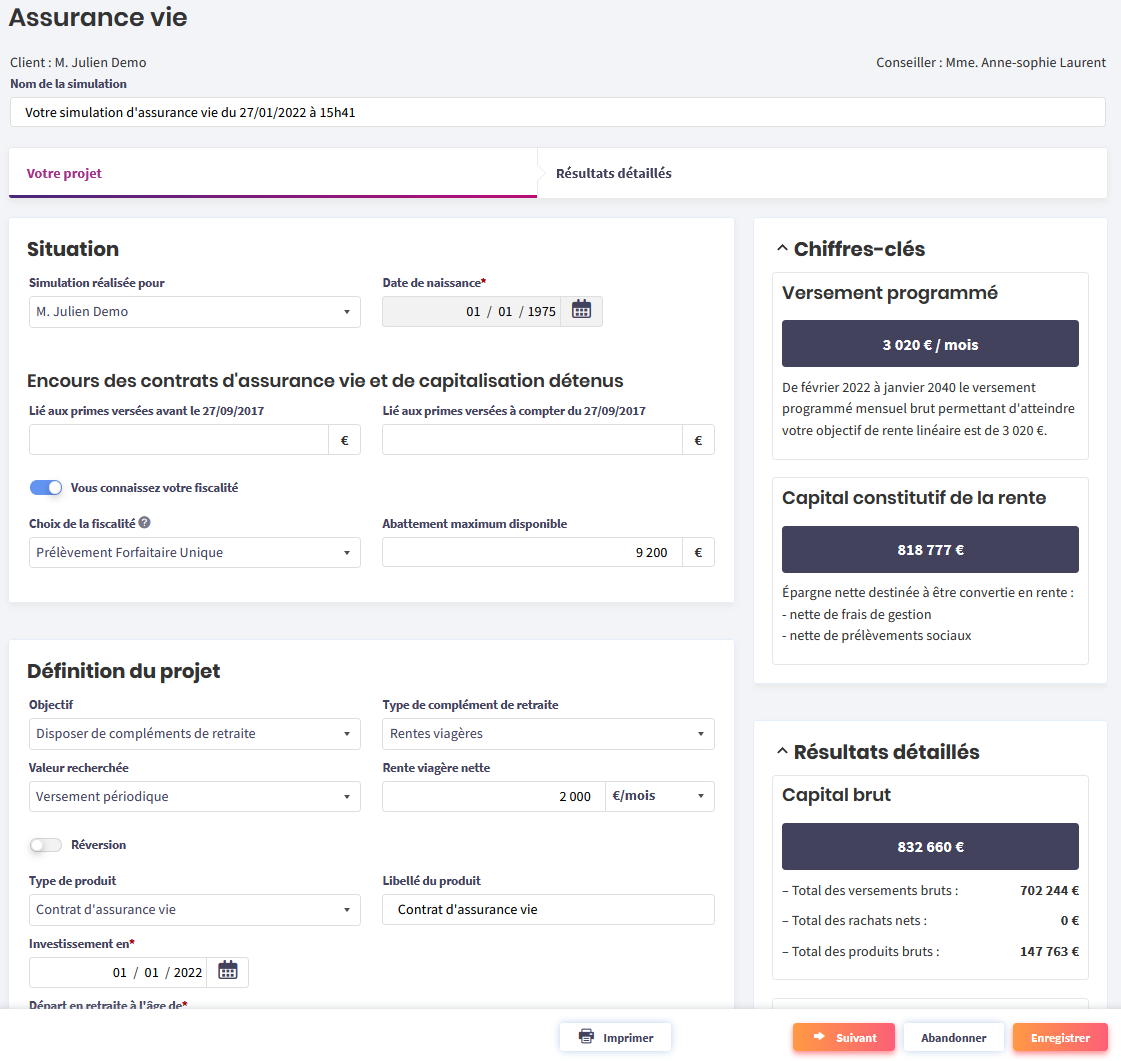Click the 3 020 € / mois value

(x=930, y=345)
